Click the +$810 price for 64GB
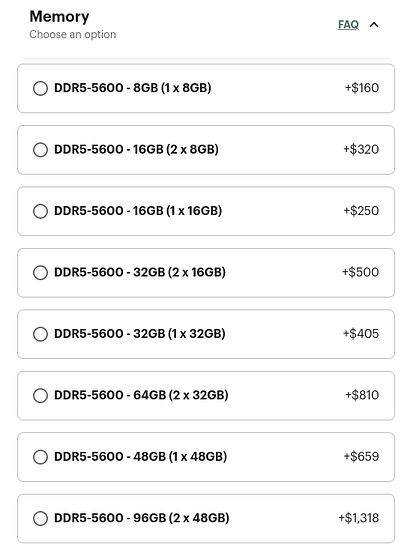This screenshot has height=550, width=415. (362, 395)
